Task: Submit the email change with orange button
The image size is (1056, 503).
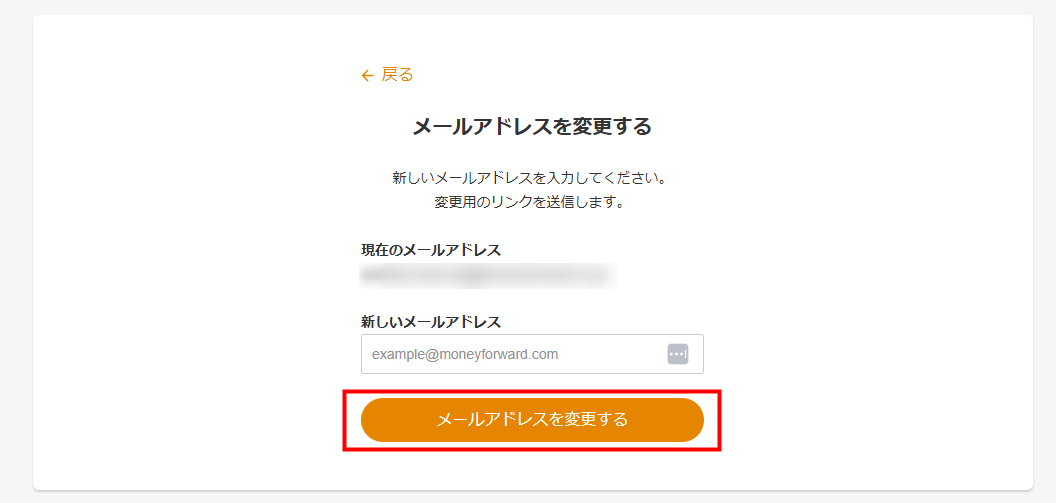Action: [x=532, y=420]
